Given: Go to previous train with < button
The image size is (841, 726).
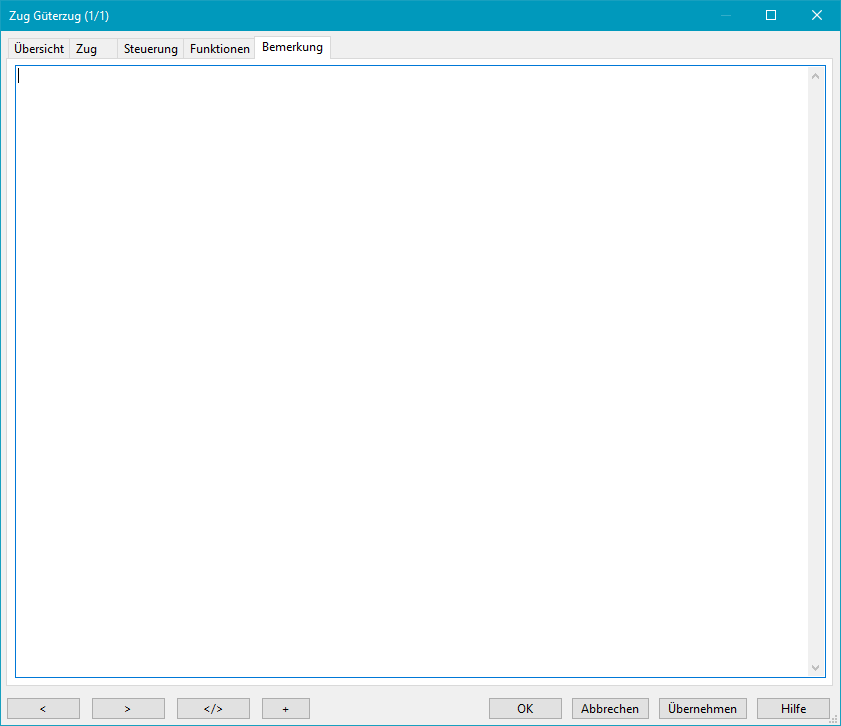Looking at the screenshot, I should click(x=43, y=708).
